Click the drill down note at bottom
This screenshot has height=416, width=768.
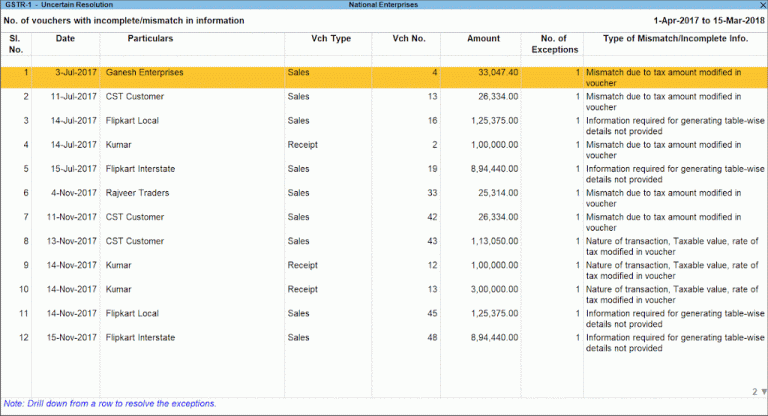coord(110,404)
